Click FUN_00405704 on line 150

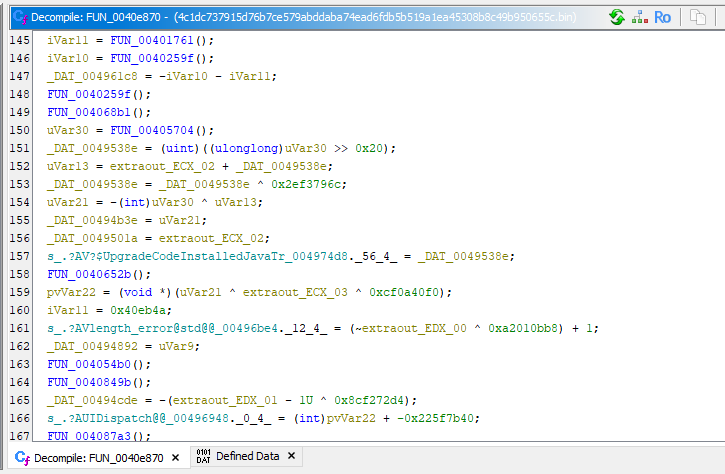144,129
